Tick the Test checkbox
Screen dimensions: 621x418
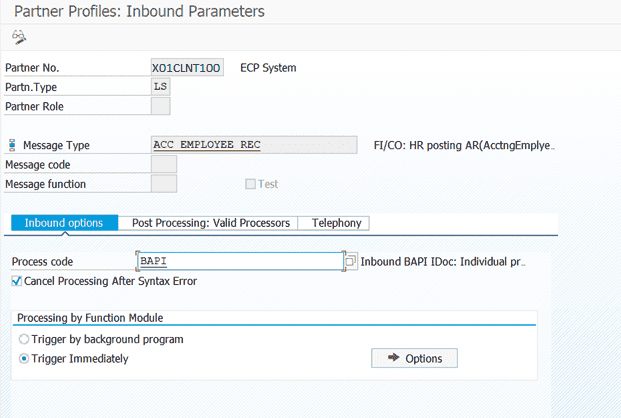[x=251, y=184]
